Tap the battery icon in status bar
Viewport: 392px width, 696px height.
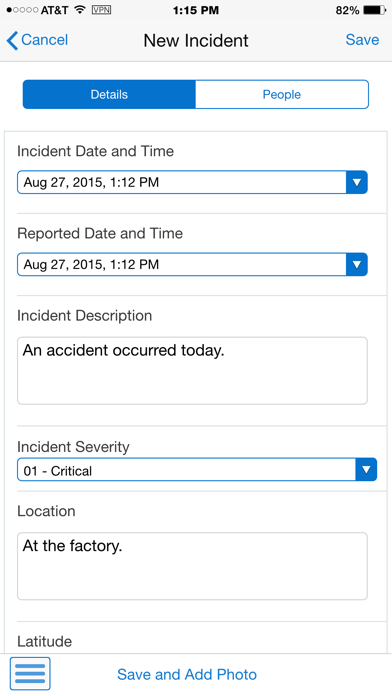(375, 10)
